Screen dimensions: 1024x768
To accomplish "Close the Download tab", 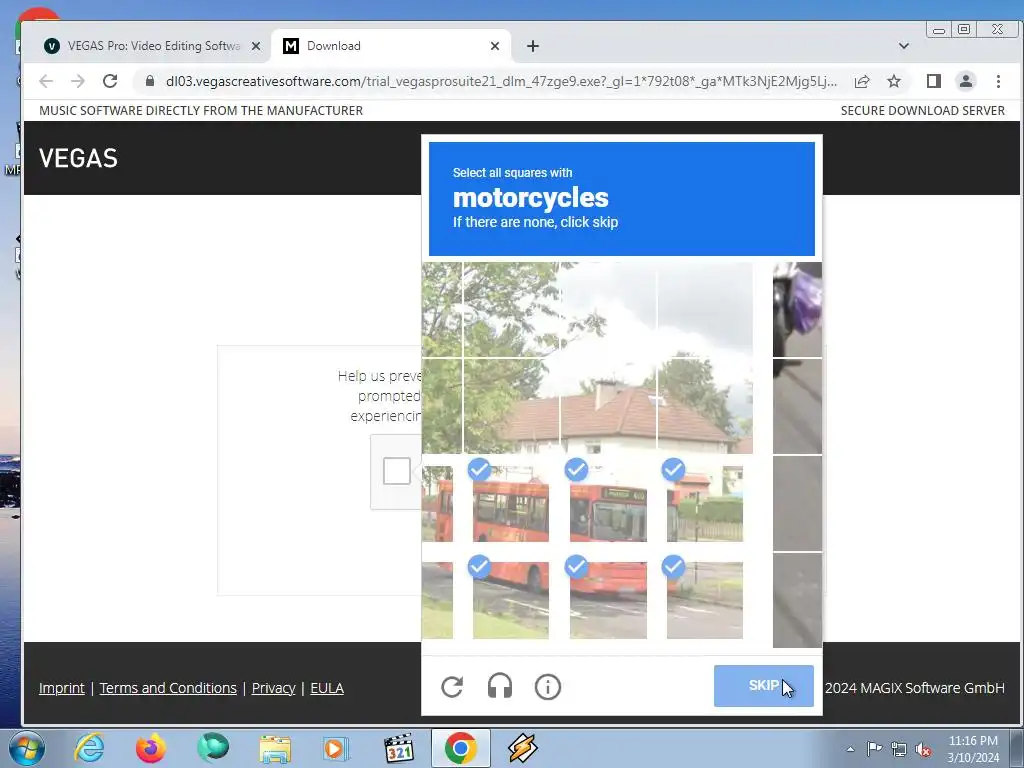I will 495,46.
